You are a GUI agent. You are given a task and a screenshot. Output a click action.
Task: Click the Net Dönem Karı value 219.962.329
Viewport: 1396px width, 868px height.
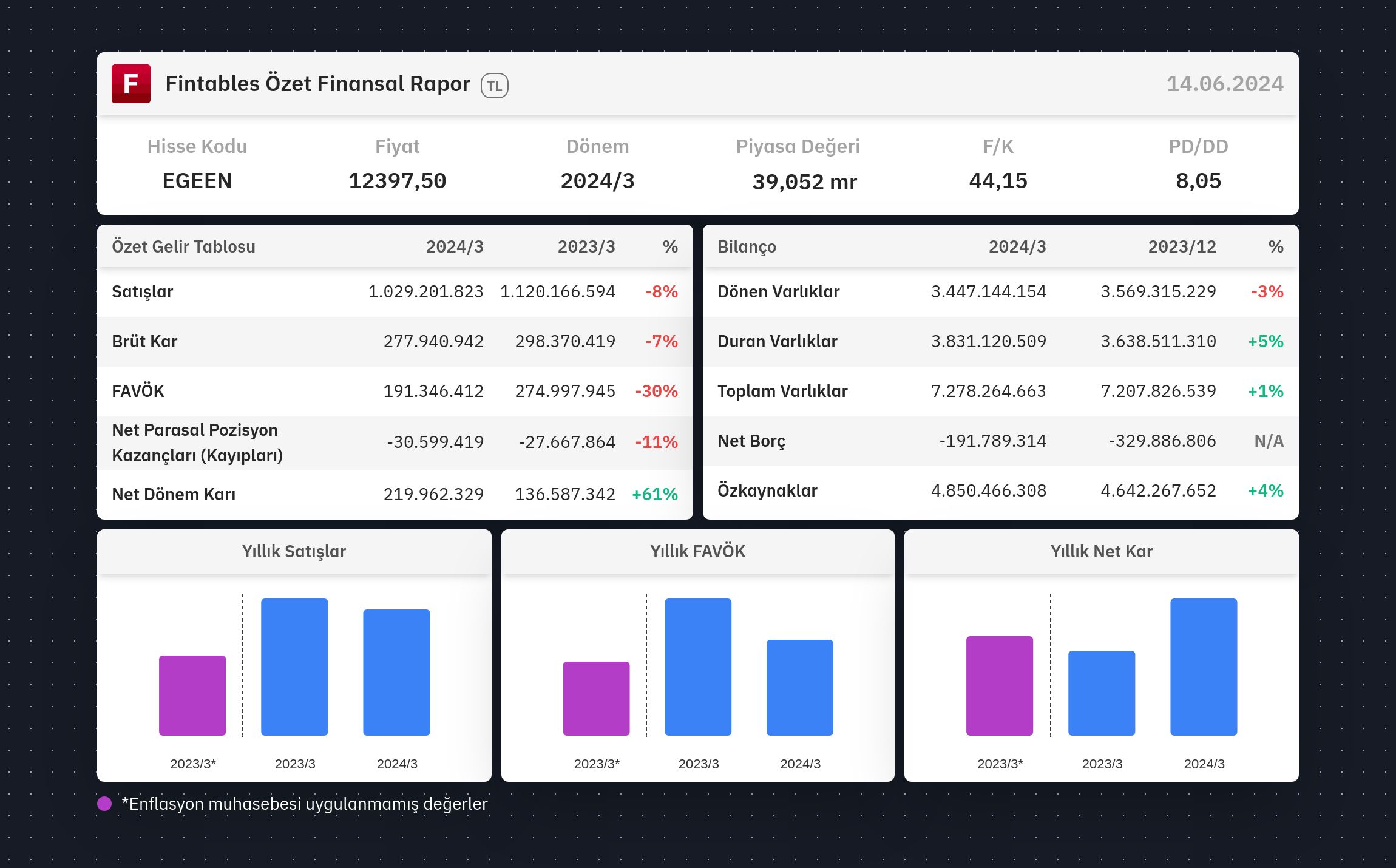pyautogui.click(x=433, y=495)
